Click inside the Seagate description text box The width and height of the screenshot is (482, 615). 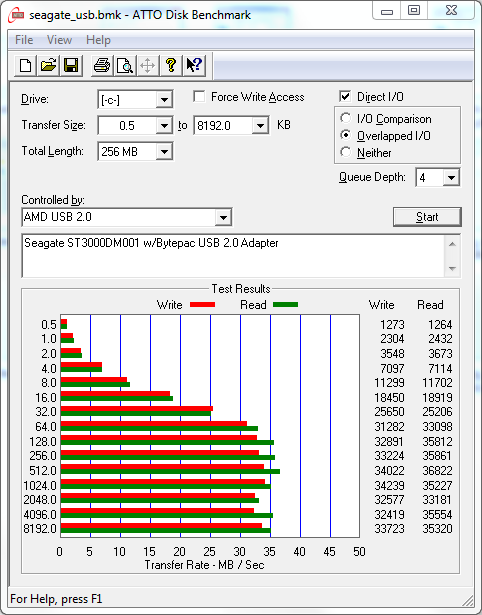click(233, 256)
